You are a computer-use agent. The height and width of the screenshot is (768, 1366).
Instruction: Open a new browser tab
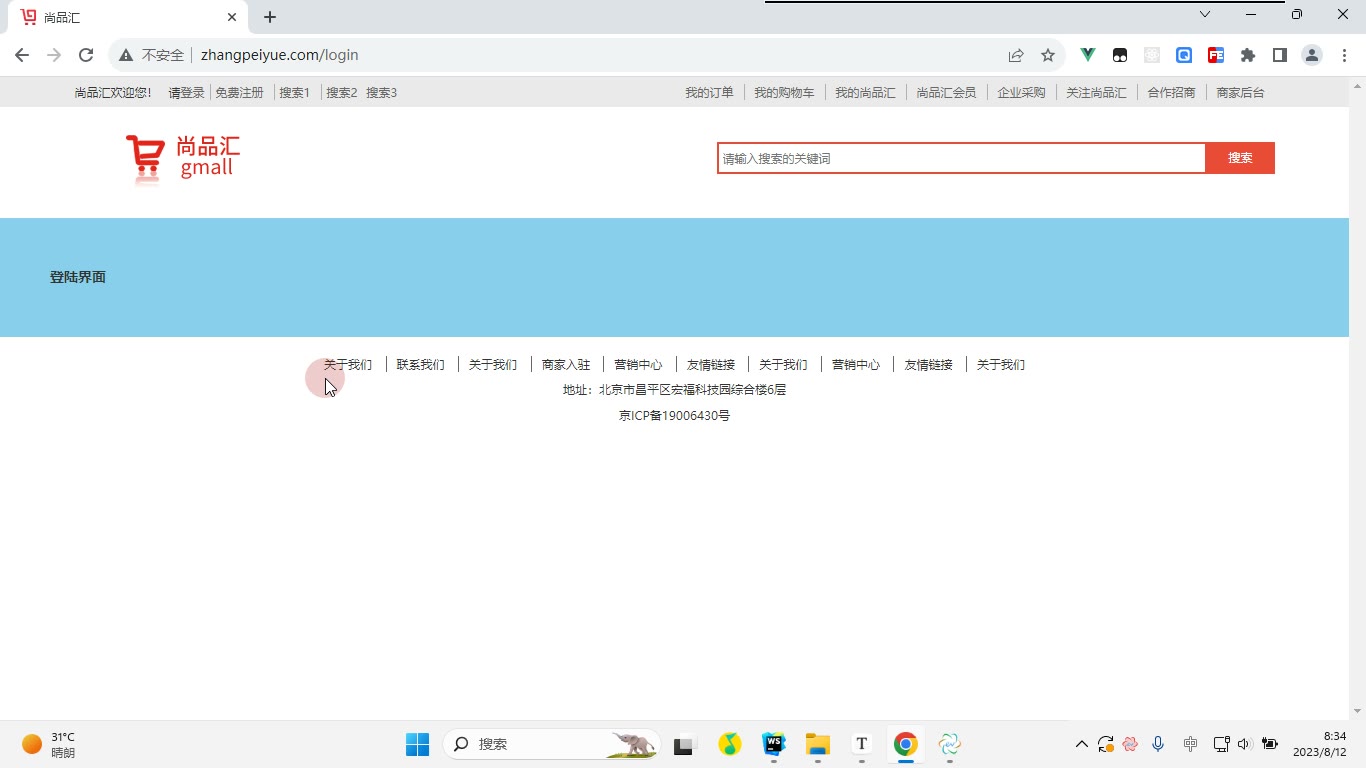(270, 17)
